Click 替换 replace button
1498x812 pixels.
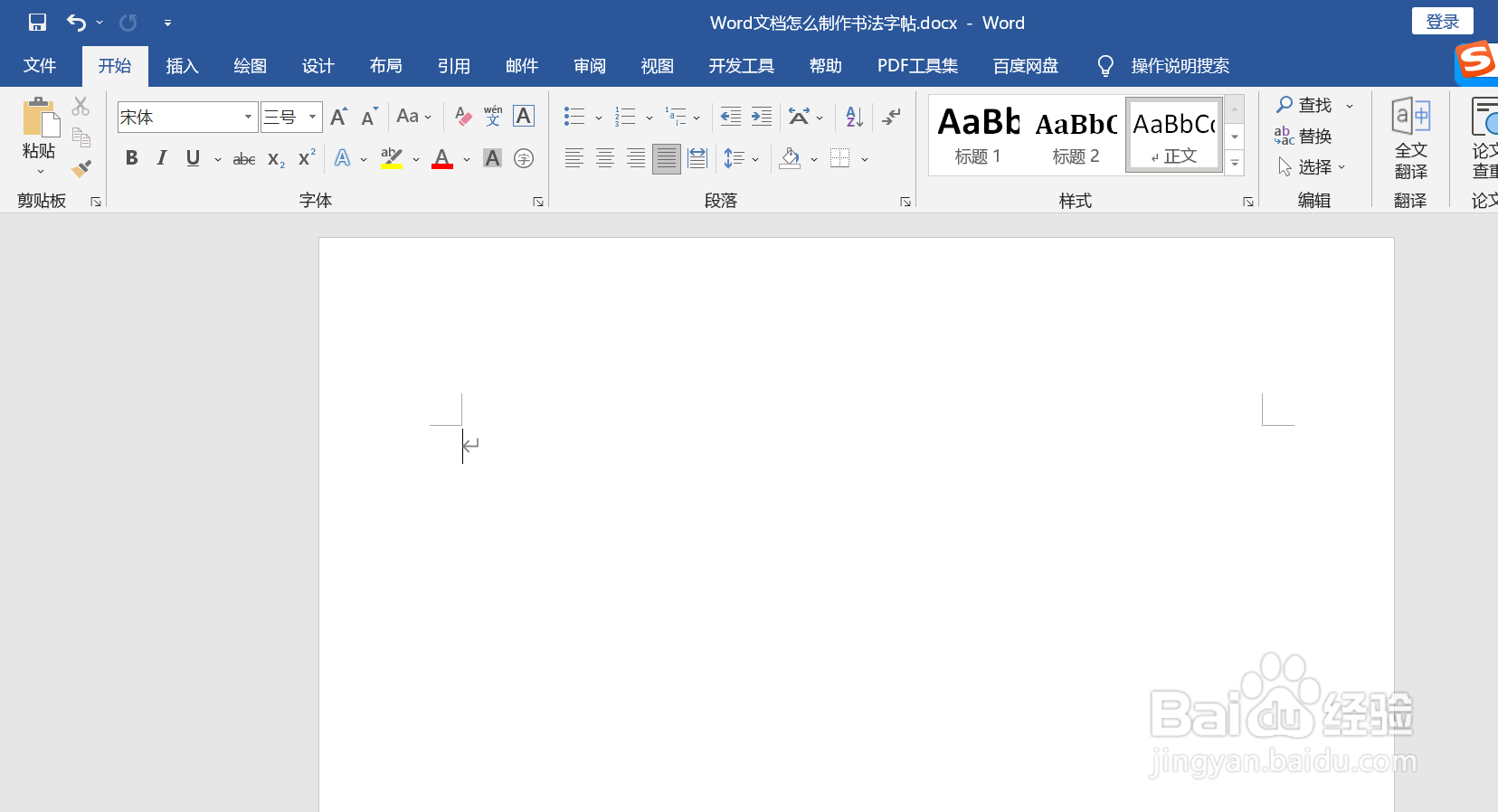click(1304, 136)
